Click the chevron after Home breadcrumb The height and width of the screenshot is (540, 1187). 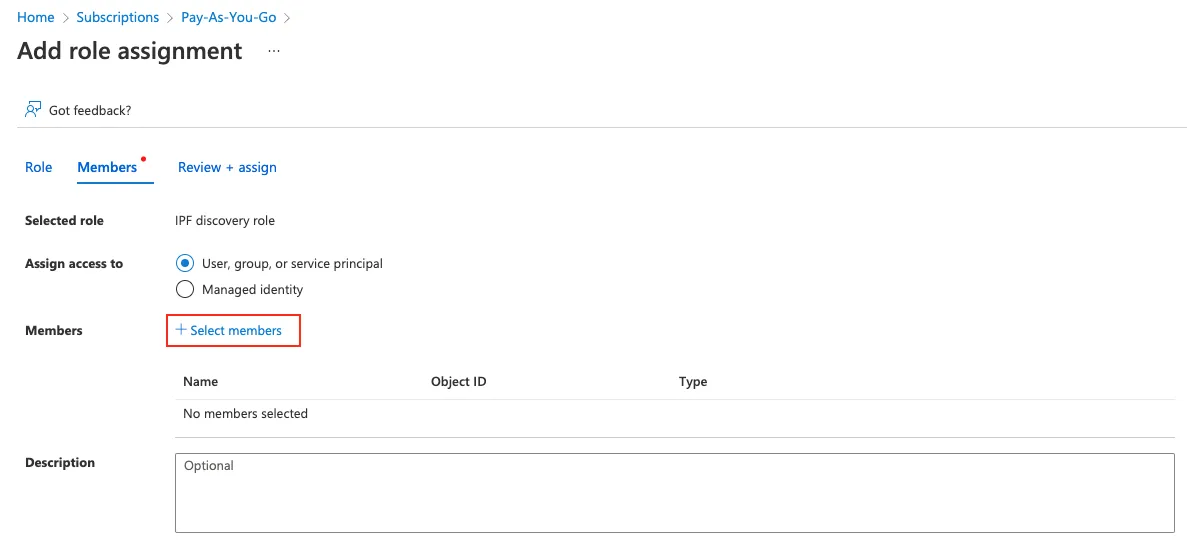pyautogui.click(x=65, y=18)
